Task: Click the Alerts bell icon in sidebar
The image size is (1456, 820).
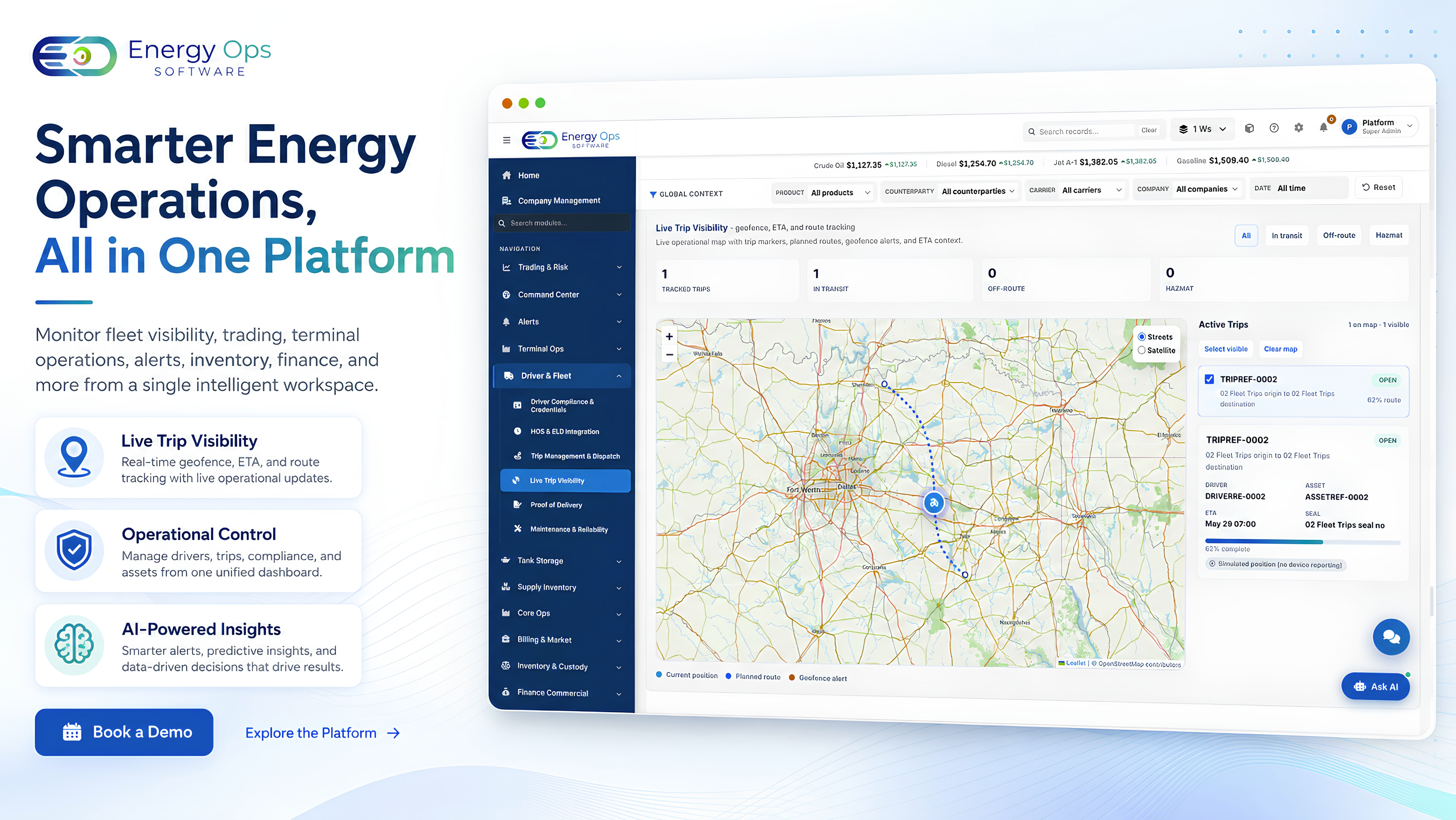Action: click(506, 322)
